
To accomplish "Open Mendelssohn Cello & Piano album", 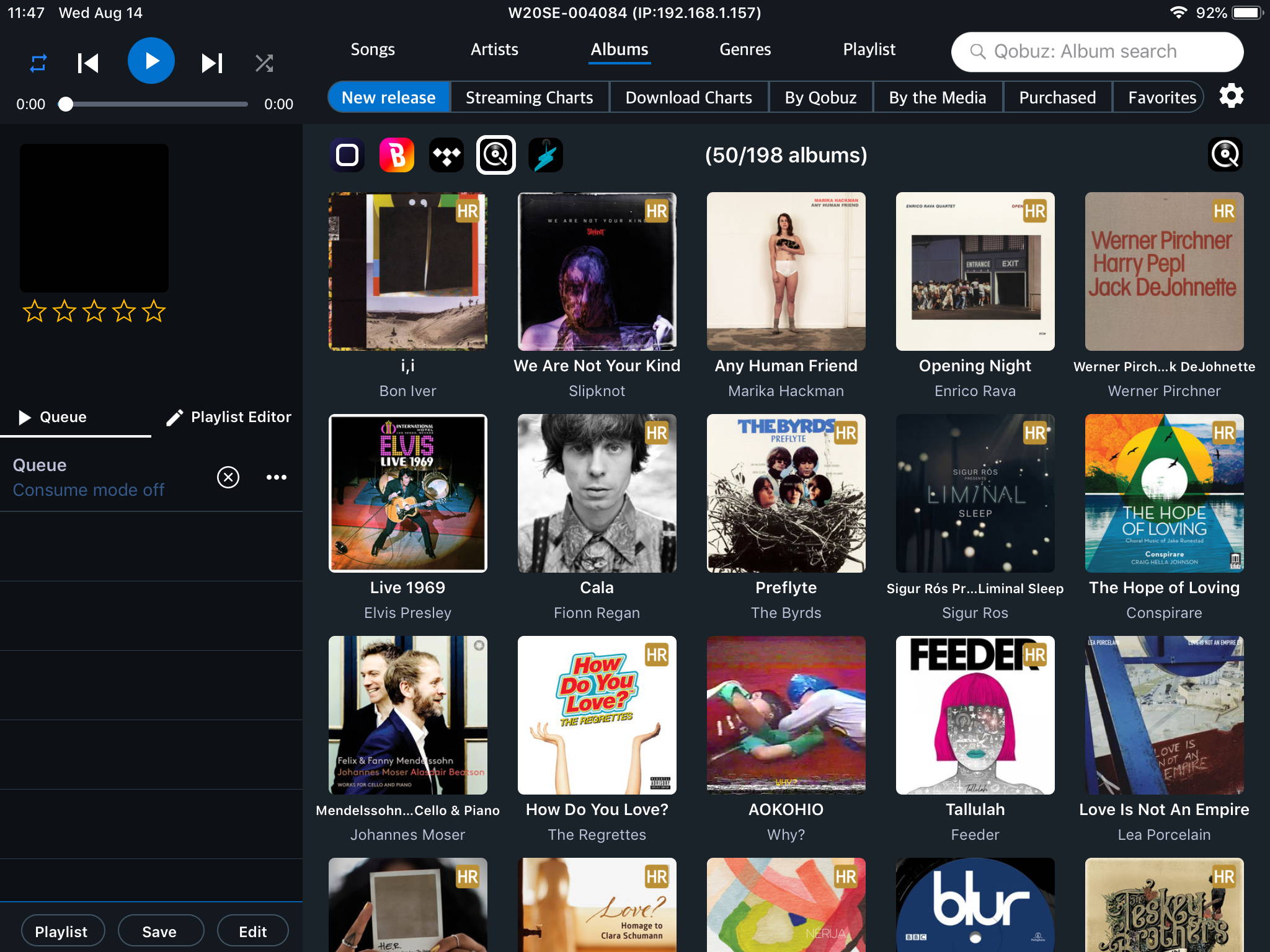I will [408, 715].
